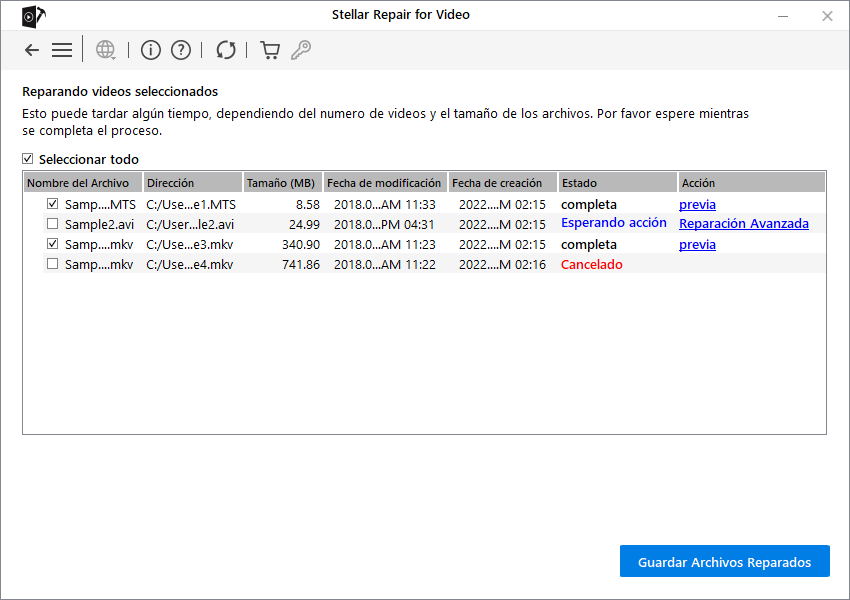Open the hamburger menu icon
The image size is (850, 600).
62,50
